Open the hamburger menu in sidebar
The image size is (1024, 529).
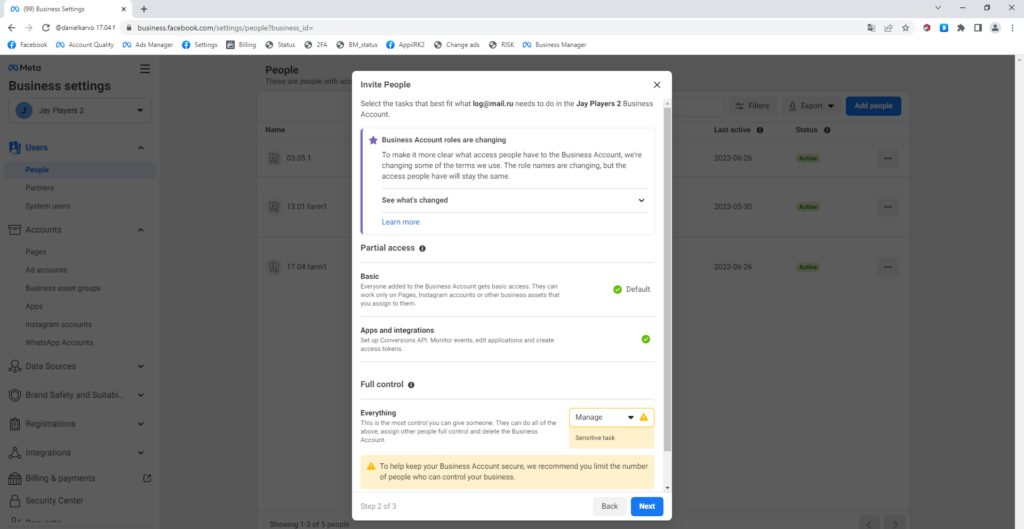(x=145, y=68)
